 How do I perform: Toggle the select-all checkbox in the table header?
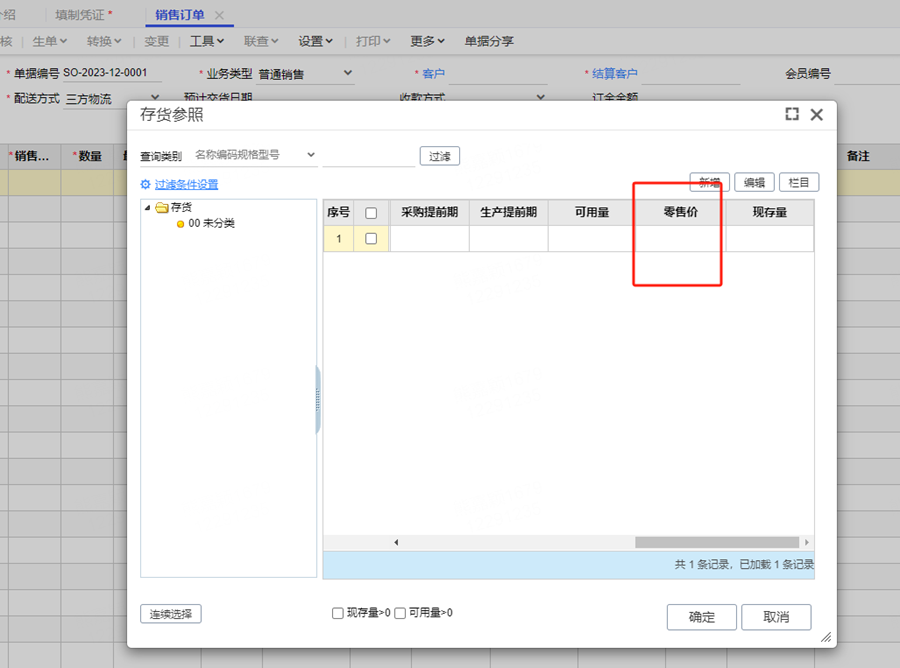click(x=371, y=213)
